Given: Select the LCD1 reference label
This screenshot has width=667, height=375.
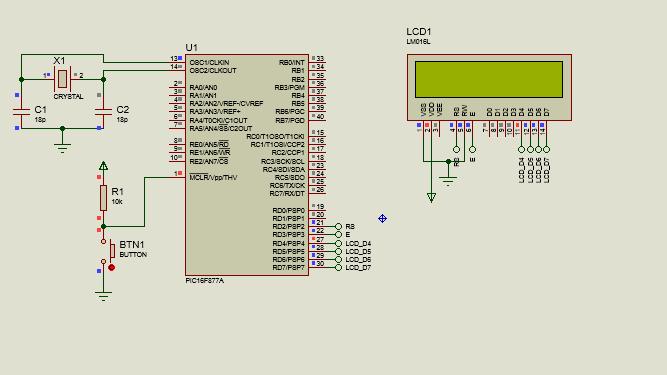Looking at the screenshot, I should coord(419,31).
